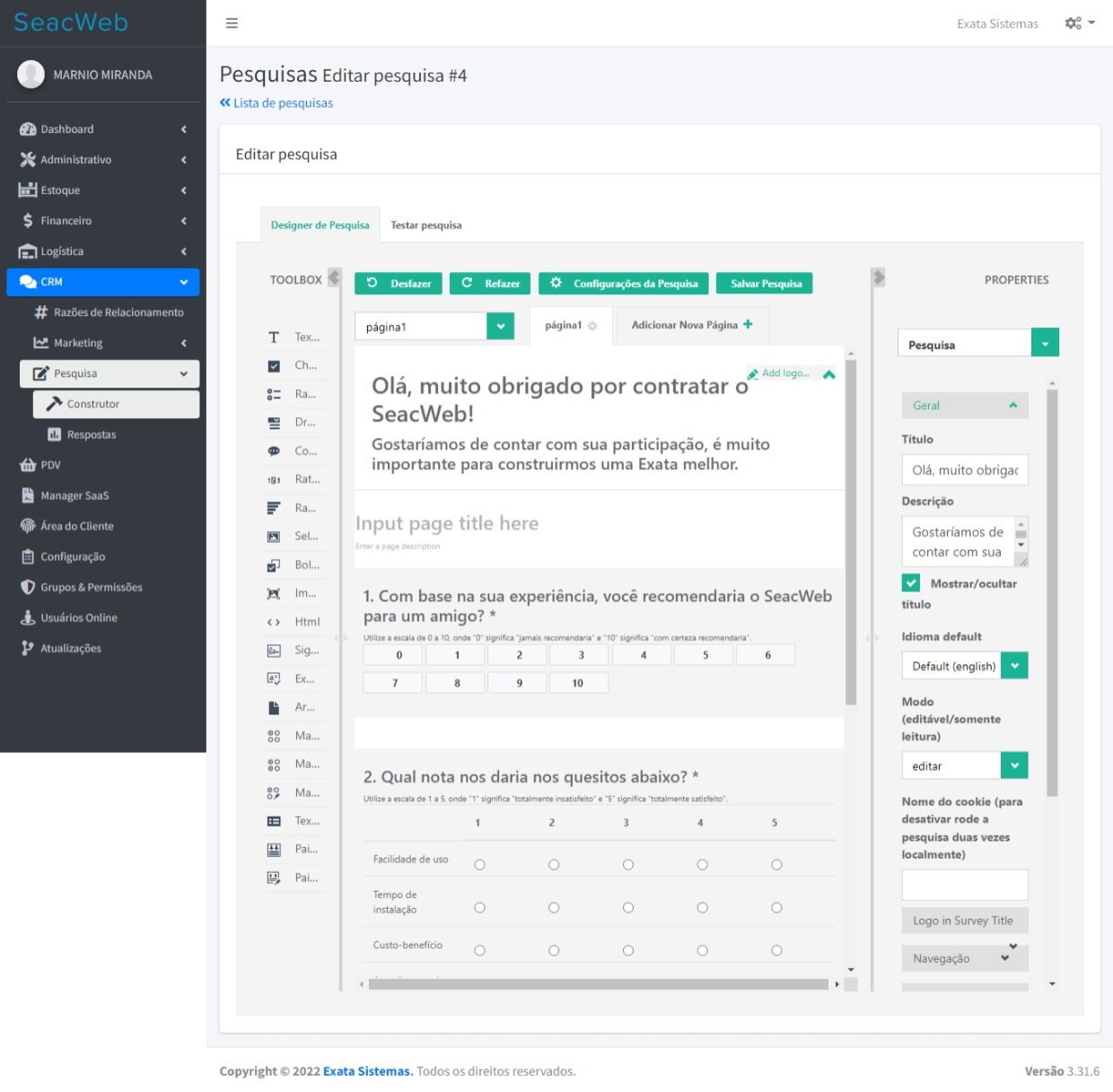Collapse the Geral properties section
Screen dimensions: 1113x1092
point(965,406)
